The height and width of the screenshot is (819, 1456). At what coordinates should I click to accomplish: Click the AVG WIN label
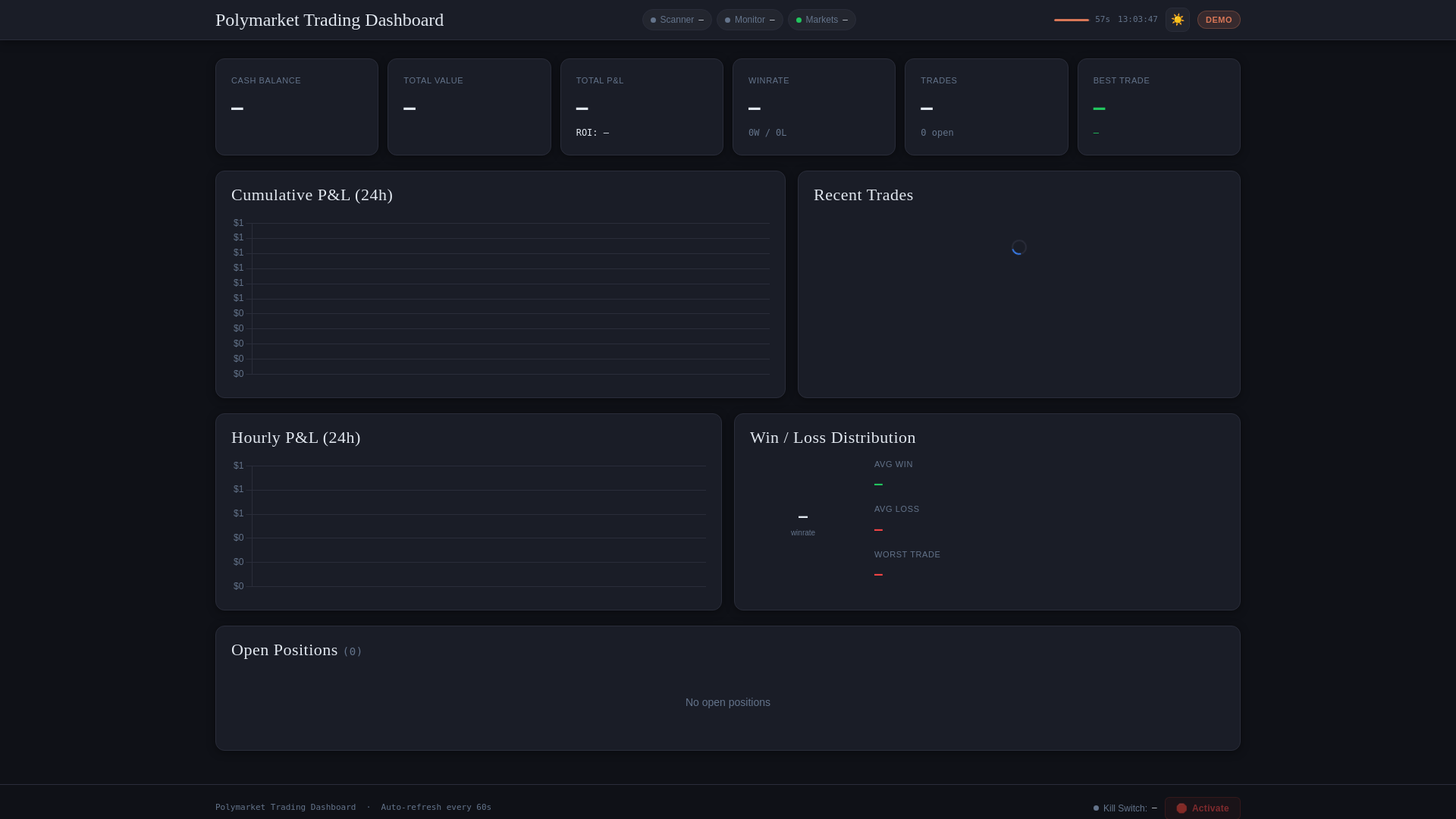coord(893,464)
